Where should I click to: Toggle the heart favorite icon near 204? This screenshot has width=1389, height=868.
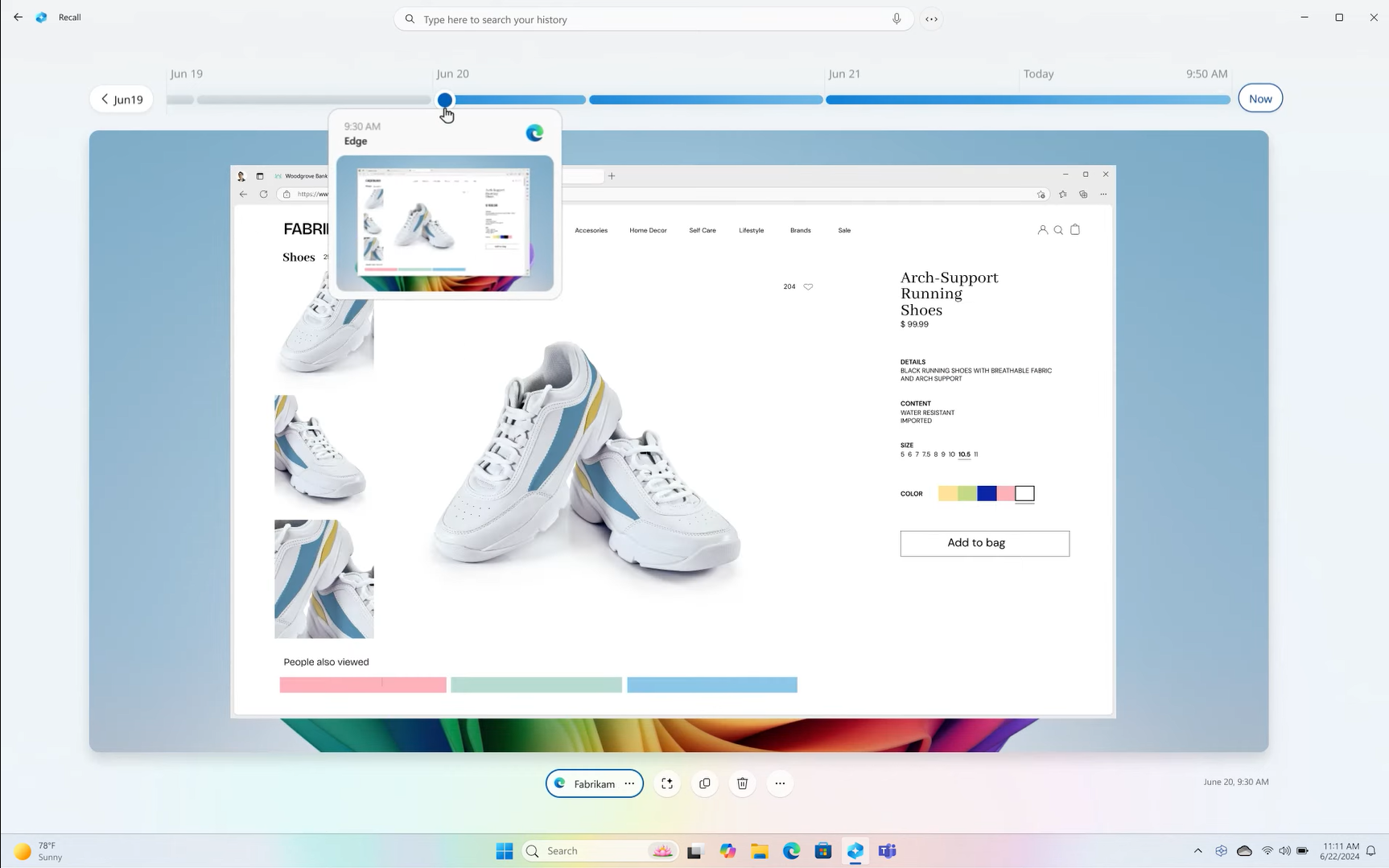click(808, 286)
